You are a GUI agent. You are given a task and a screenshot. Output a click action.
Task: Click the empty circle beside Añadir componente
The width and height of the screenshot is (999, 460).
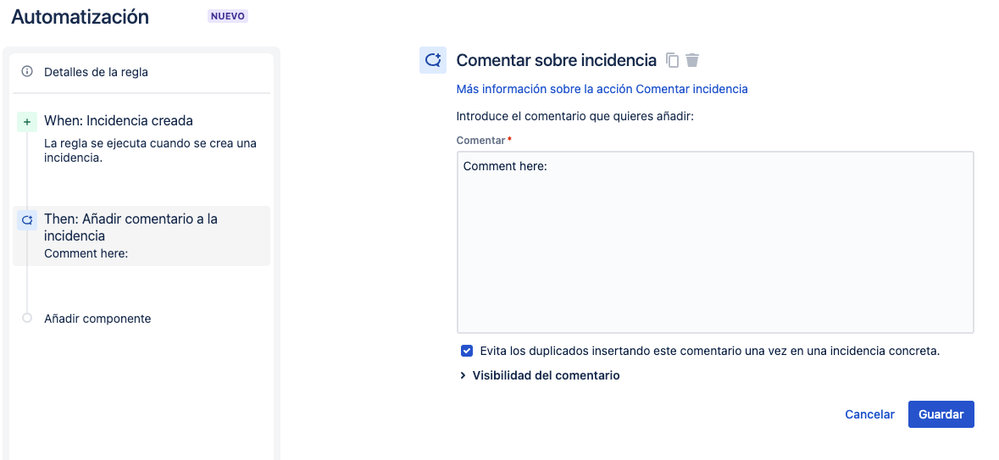[27, 318]
